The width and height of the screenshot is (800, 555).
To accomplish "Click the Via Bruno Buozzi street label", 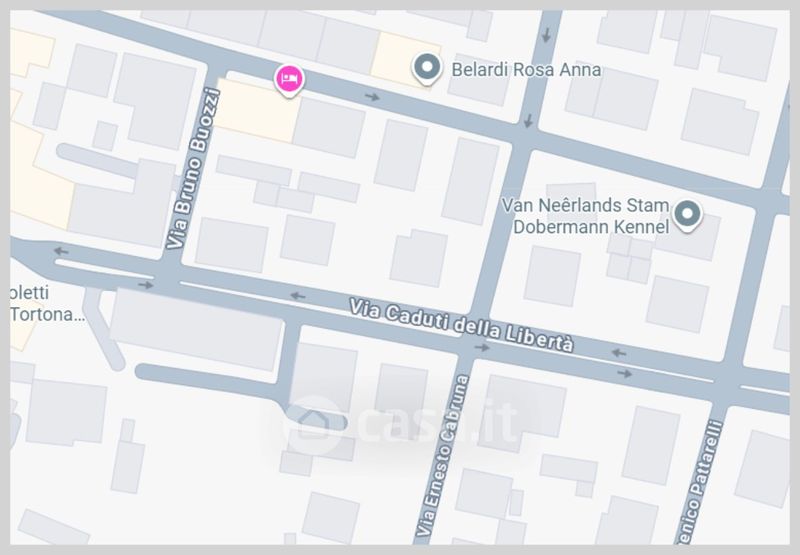I will tap(193, 168).
